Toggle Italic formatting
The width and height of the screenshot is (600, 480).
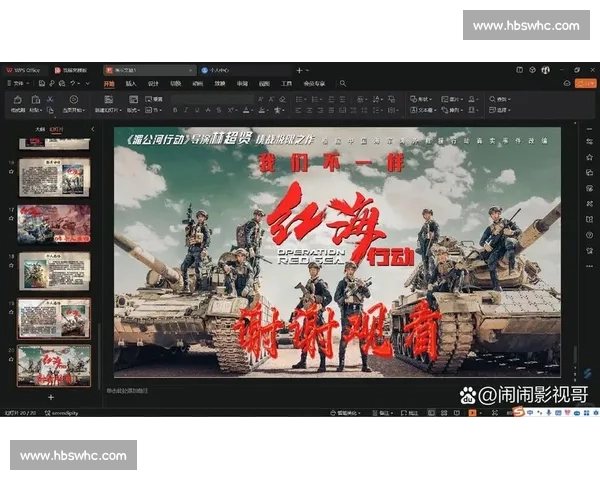[186, 110]
